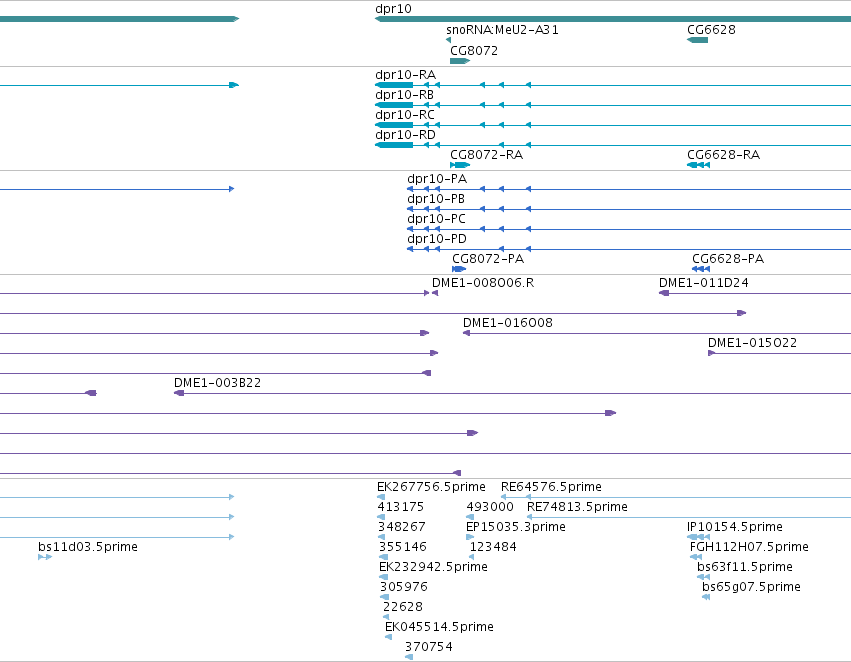Click the dpr10-RA thick exon block
The image size is (851, 662).
[394, 85]
